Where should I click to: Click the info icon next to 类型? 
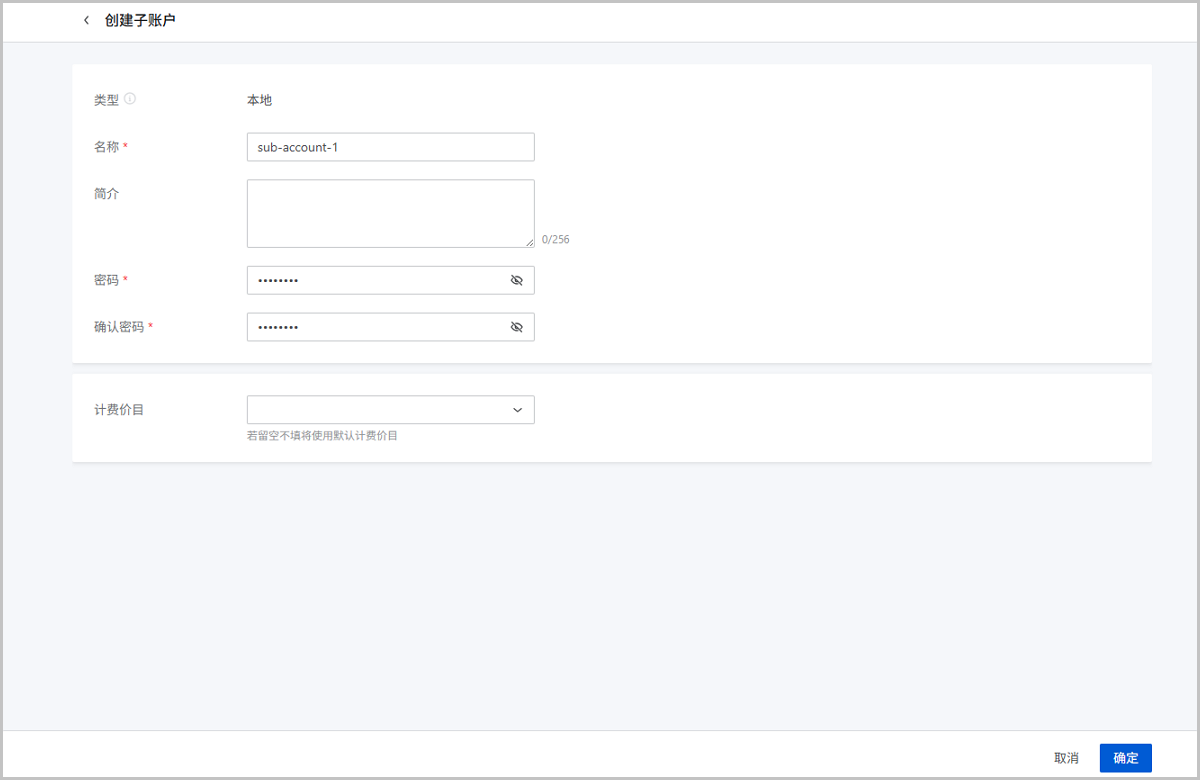pyautogui.click(x=130, y=99)
